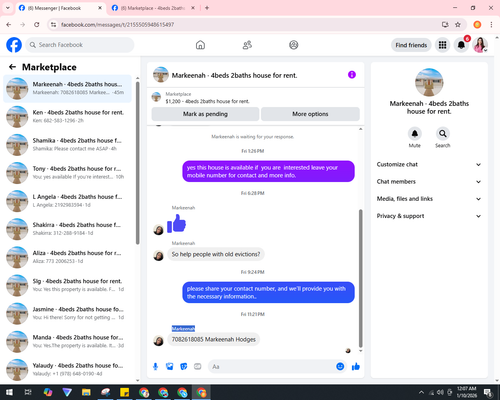Open Chrome tab search dropdown arrow
The image size is (500, 400).
point(8,8)
